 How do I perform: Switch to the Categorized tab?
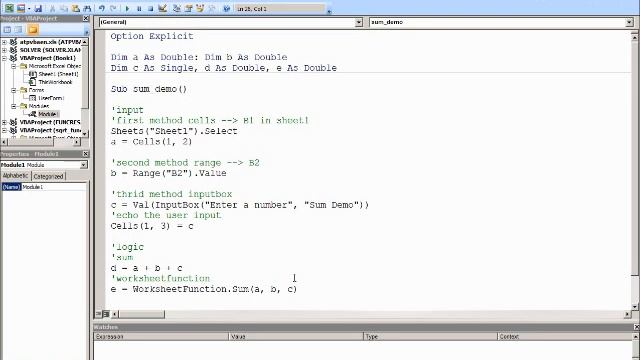48,176
